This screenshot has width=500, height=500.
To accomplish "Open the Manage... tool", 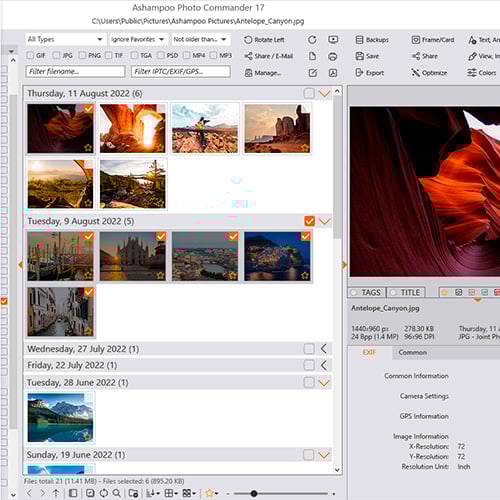I will [263, 73].
